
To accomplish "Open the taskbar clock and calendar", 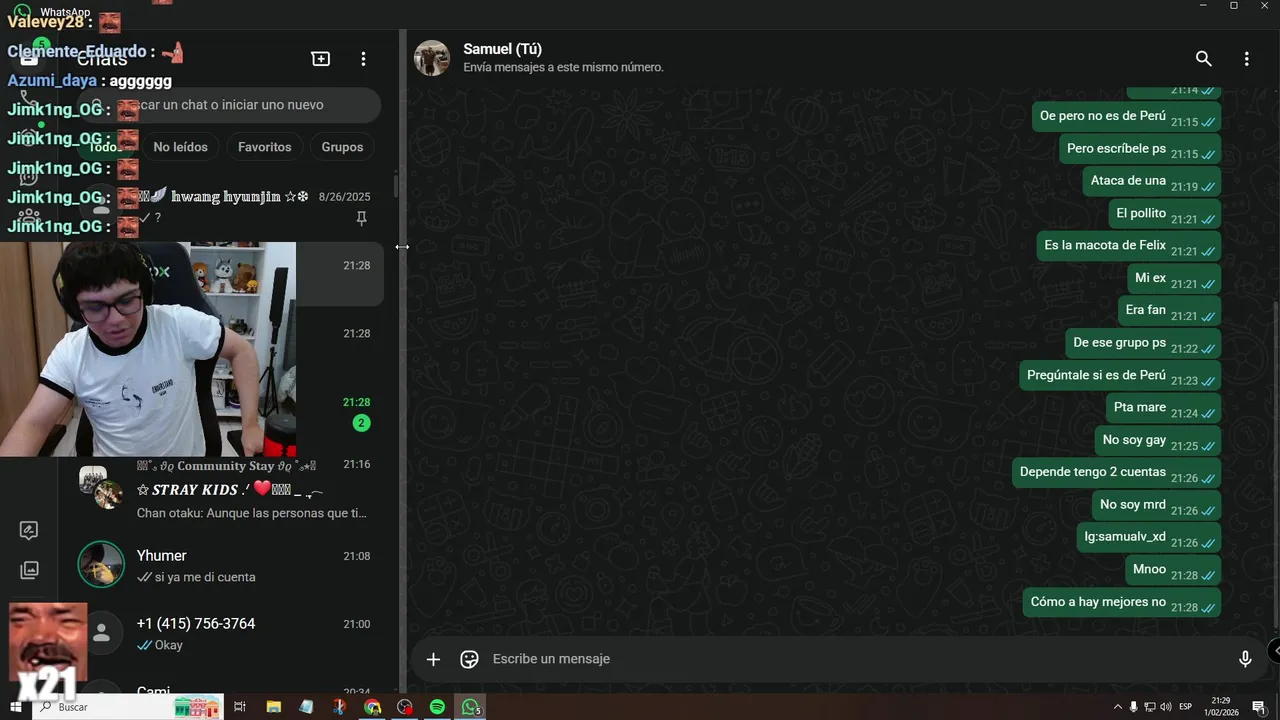I will click(x=1221, y=707).
